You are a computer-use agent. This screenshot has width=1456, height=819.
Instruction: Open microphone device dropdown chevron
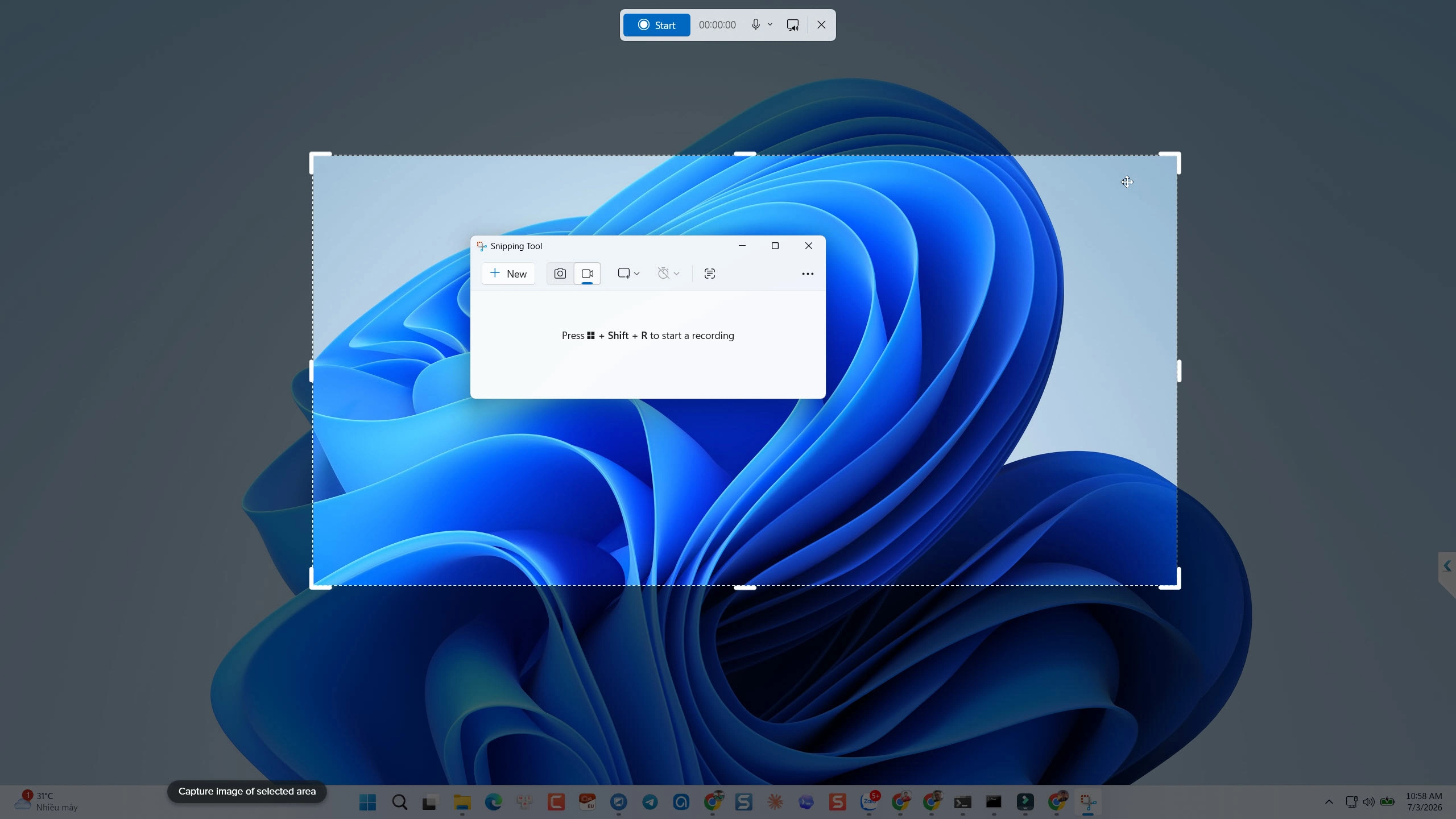click(x=770, y=24)
